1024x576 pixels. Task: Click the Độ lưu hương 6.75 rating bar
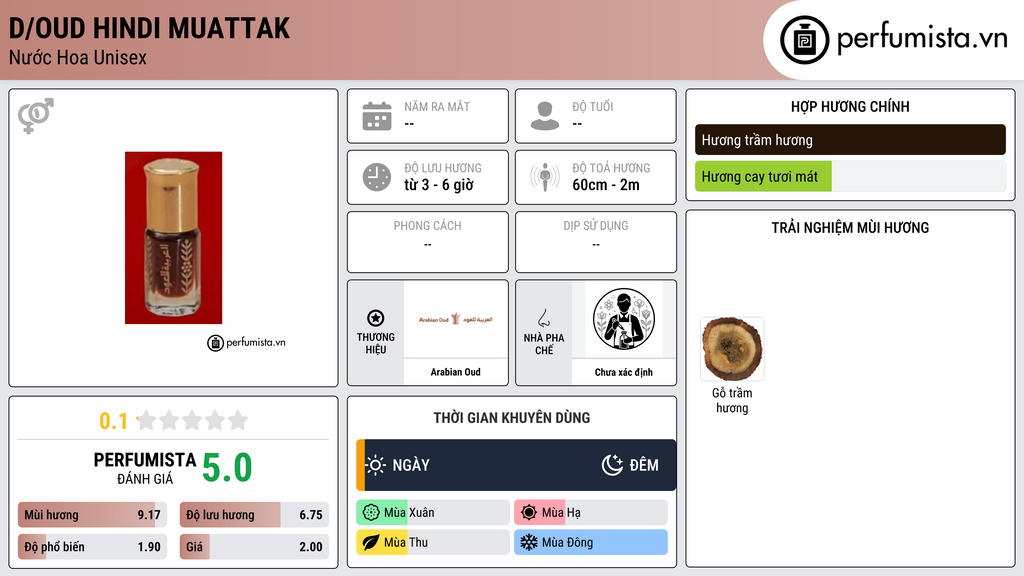[254, 515]
